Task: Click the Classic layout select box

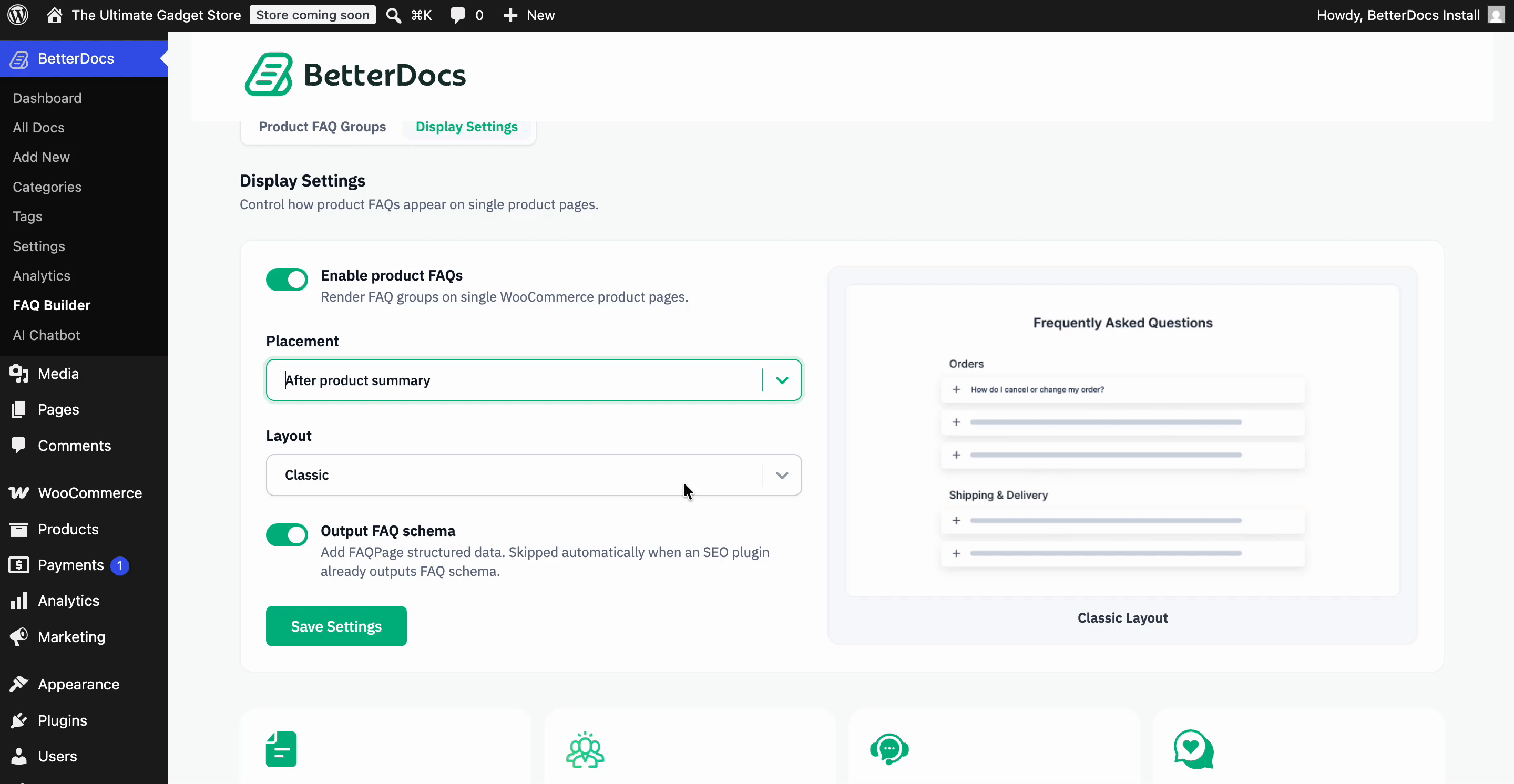Action: pyautogui.click(x=534, y=475)
